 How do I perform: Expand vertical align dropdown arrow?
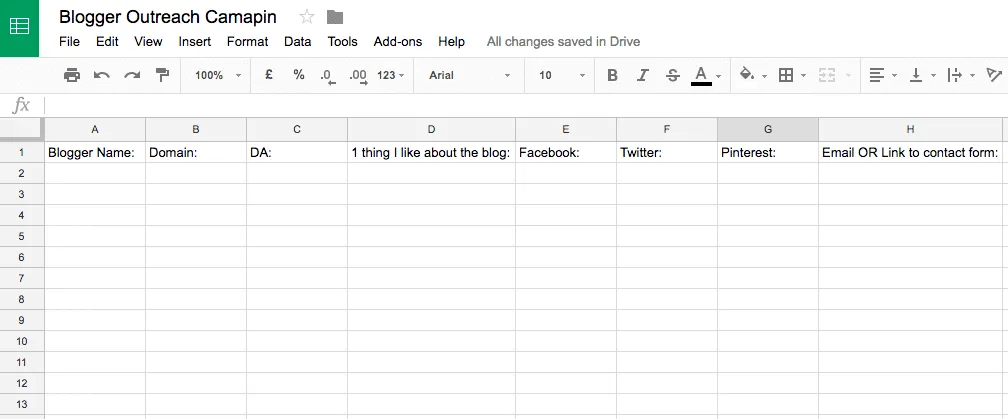point(933,76)
